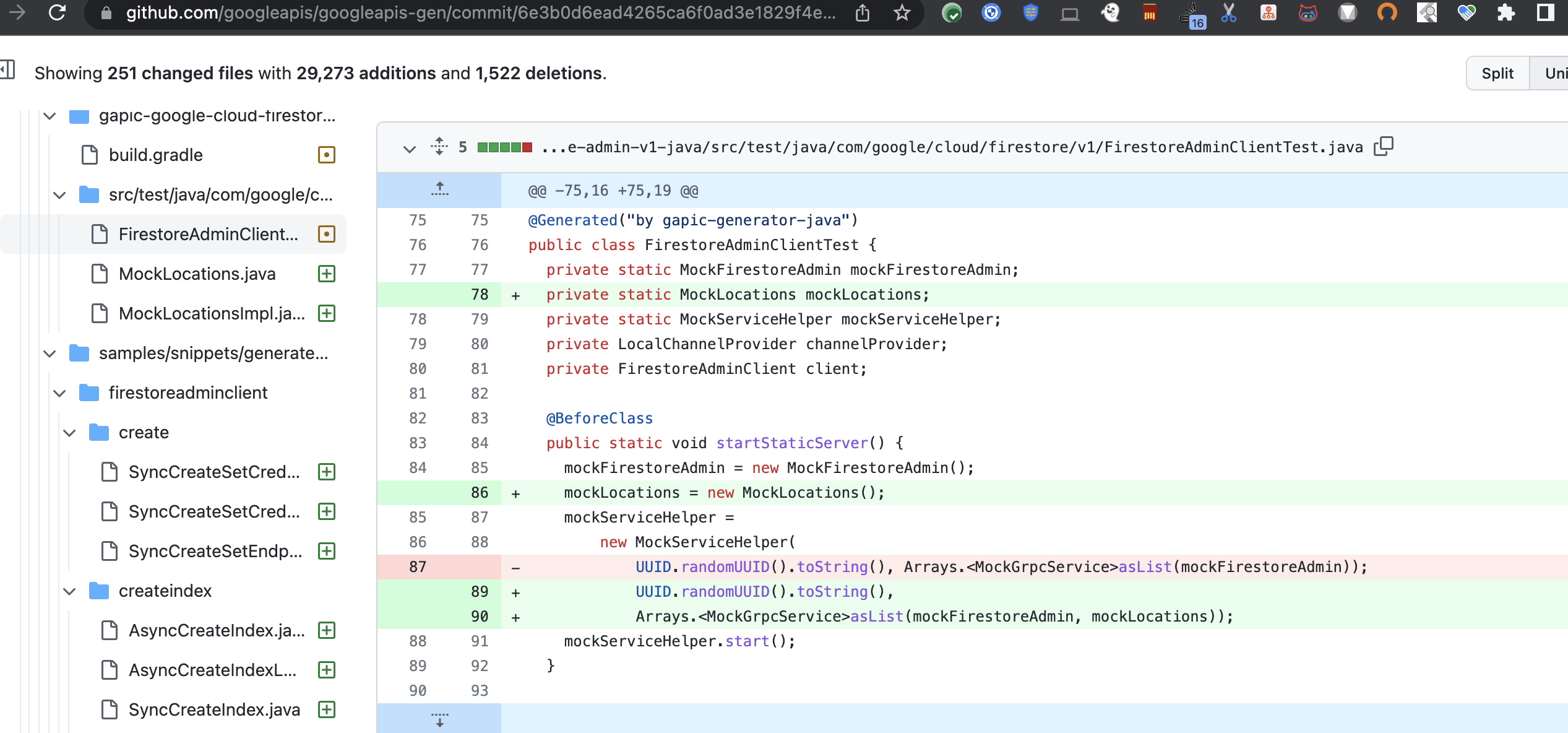Focus the browser address bar URL
Screen dimensions: 1568x733
480,13
